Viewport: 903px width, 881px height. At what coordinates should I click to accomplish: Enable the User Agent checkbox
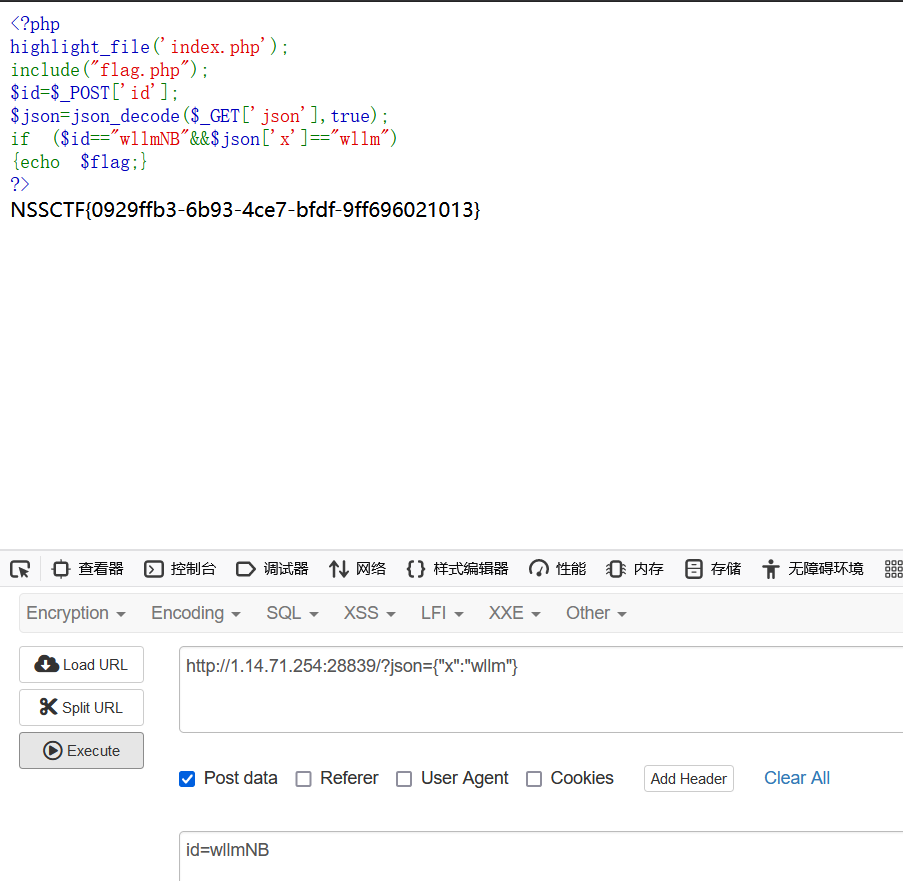coord(404,779)
